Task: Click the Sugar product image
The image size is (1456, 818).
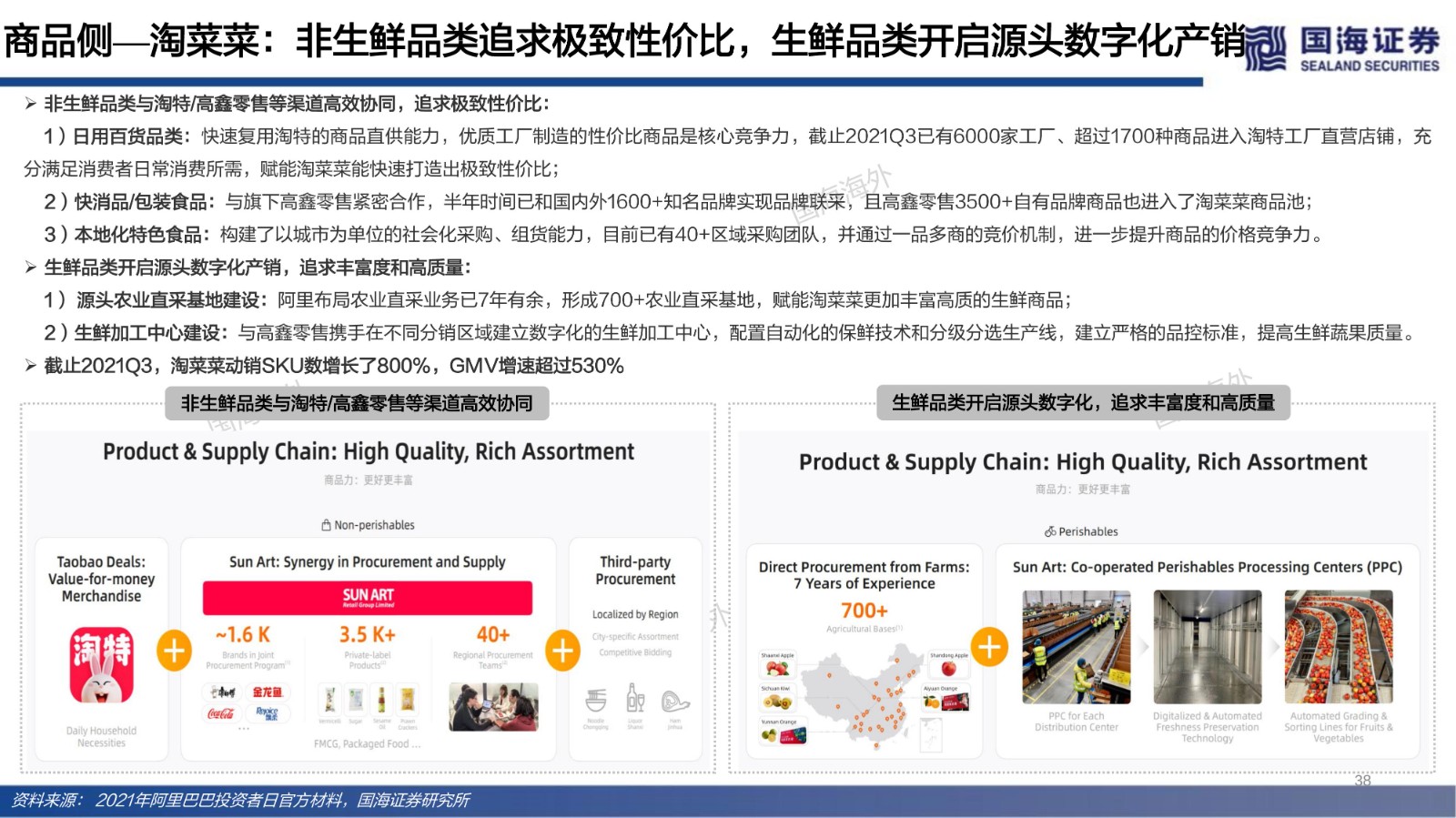Action: point(356,699)
